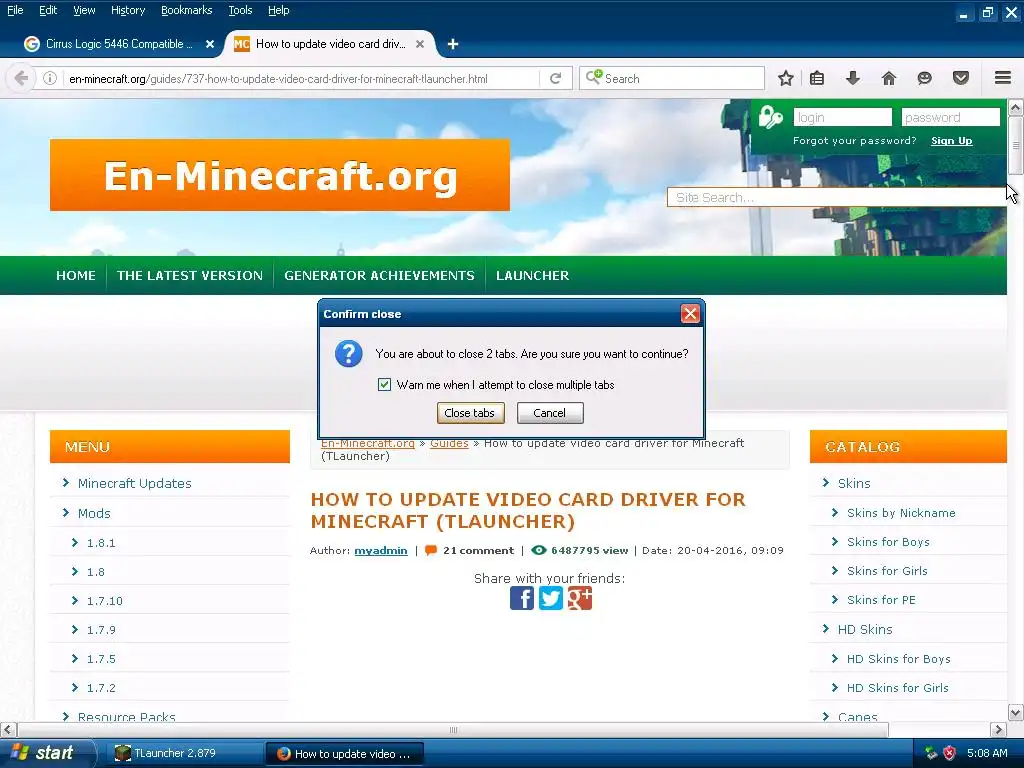This screenshot has height=768, width=1024.
Task: Close the How to update video card tab
Action: [420, 44]
